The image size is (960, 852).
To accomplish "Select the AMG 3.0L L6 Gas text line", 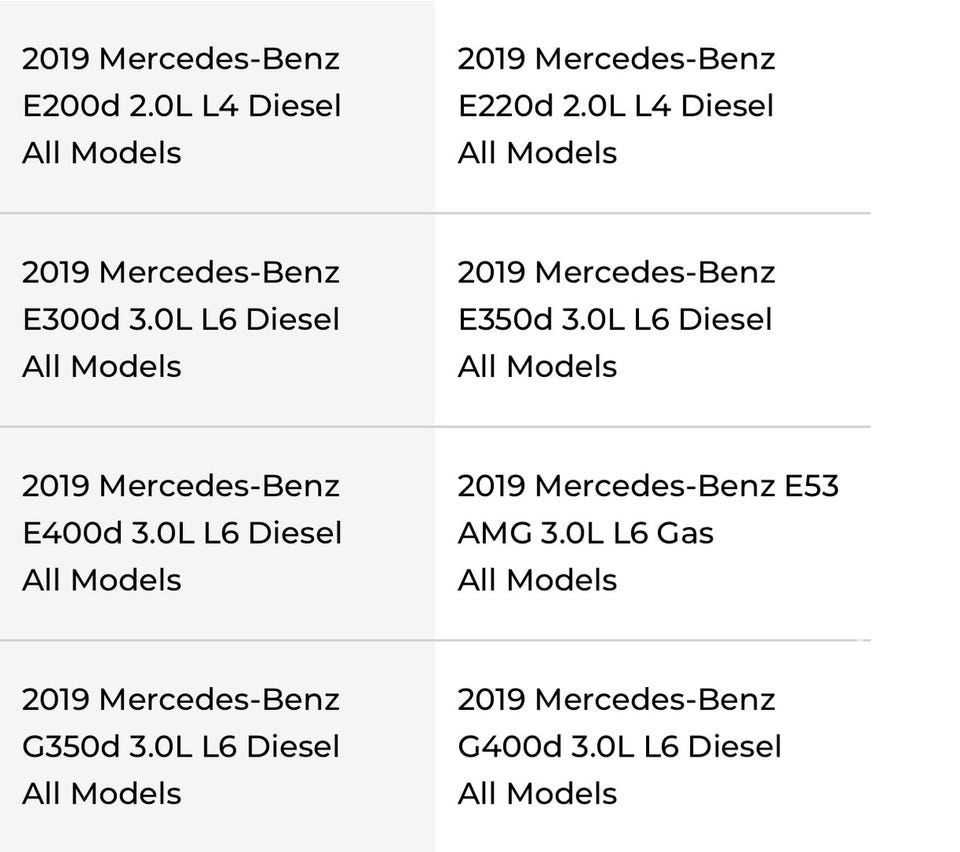I will (586, 533).
